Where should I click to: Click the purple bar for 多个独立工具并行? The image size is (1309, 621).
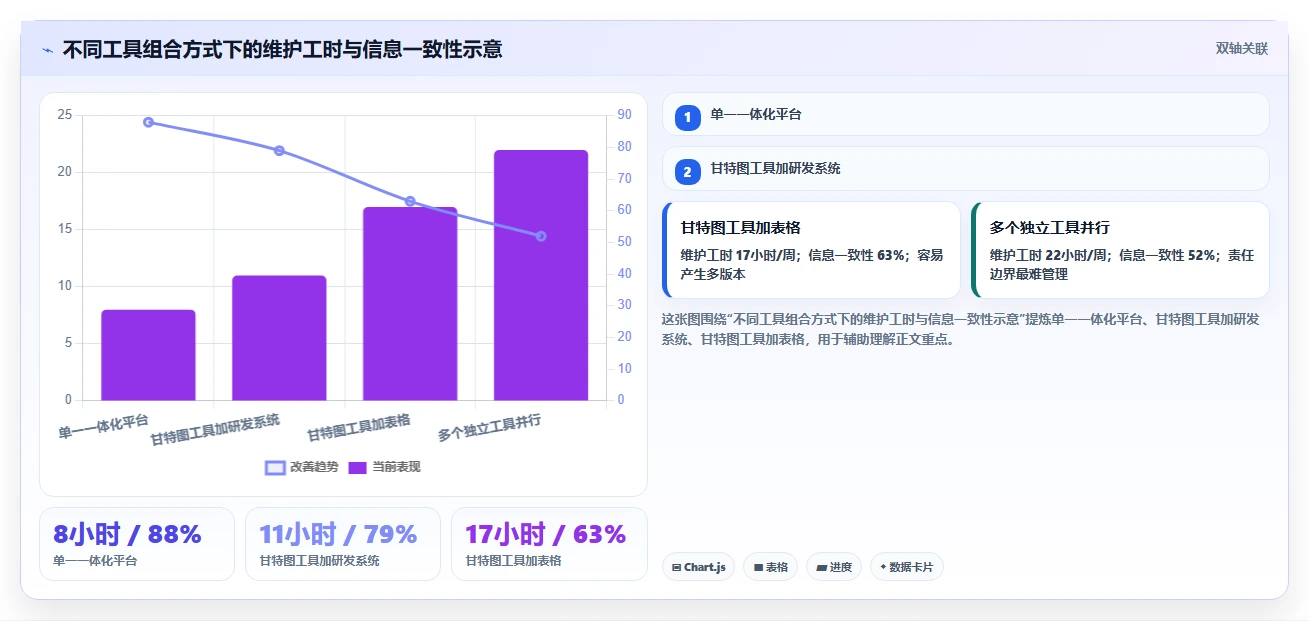pyautogui.click(x=541, y=275)
